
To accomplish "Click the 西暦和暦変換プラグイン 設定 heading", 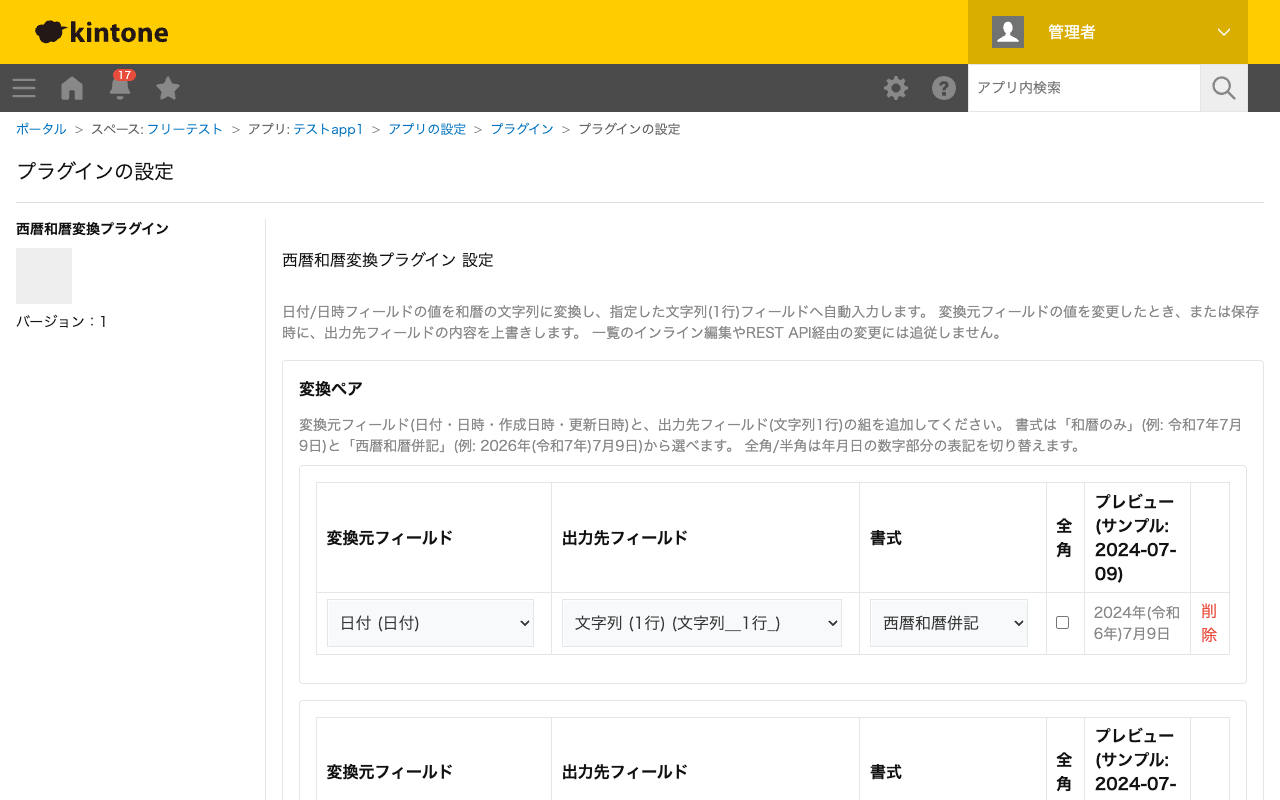I will tap(388, 260).
